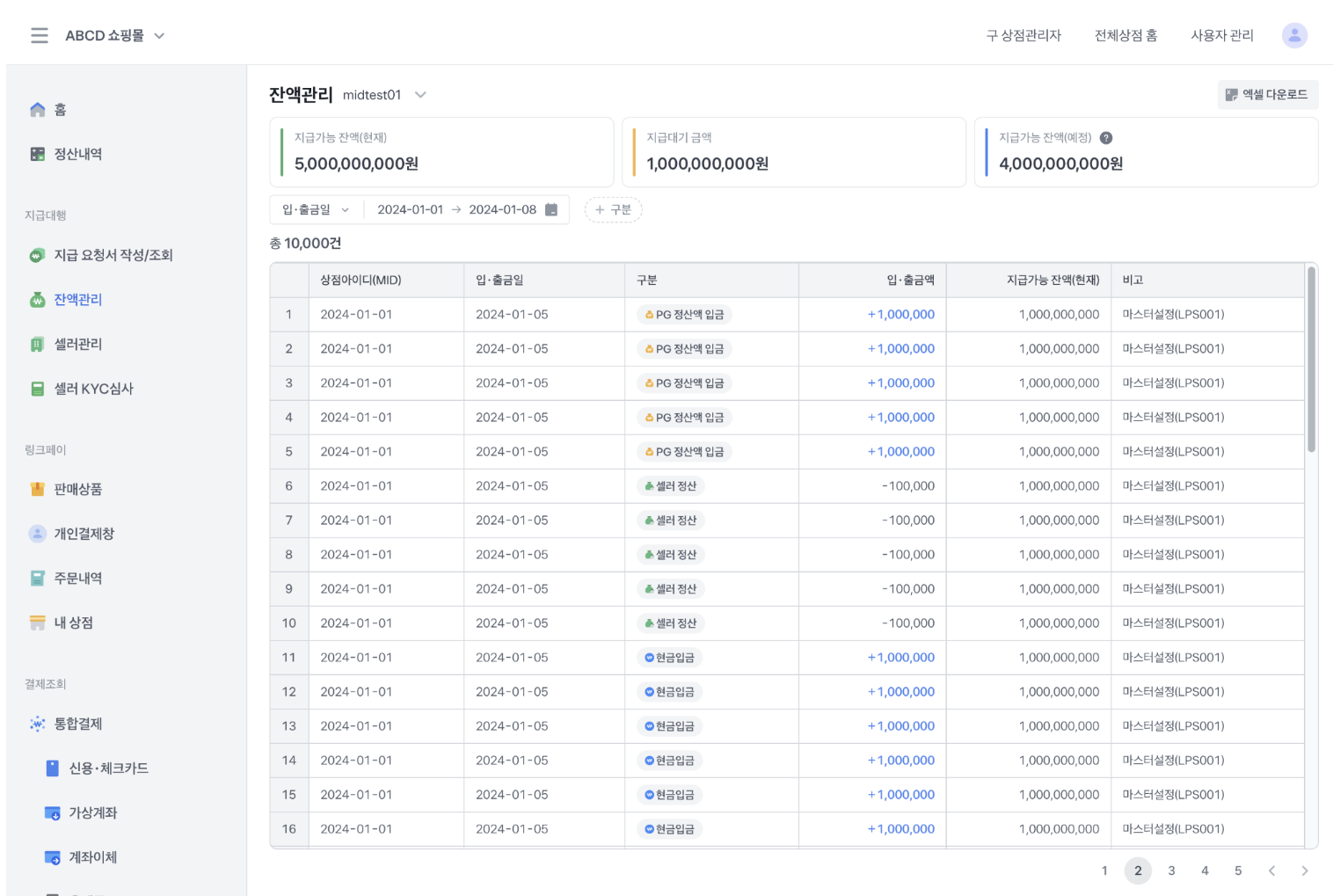The height and width of the screenshot is (896, 1333).
Task: Click the calendar icon in date range
Action: click(551, 209)
